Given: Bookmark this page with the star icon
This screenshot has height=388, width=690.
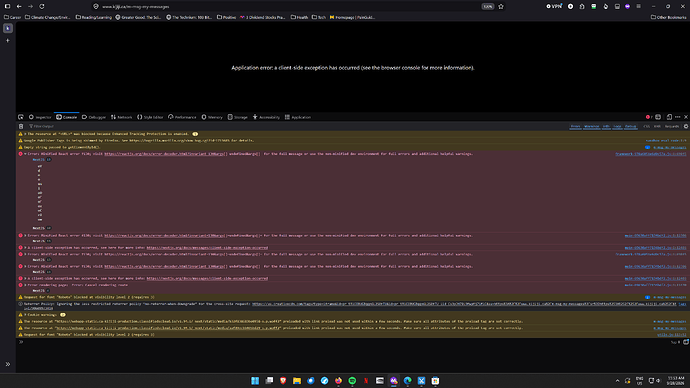Looking at the screenshot, I should 501,7.
